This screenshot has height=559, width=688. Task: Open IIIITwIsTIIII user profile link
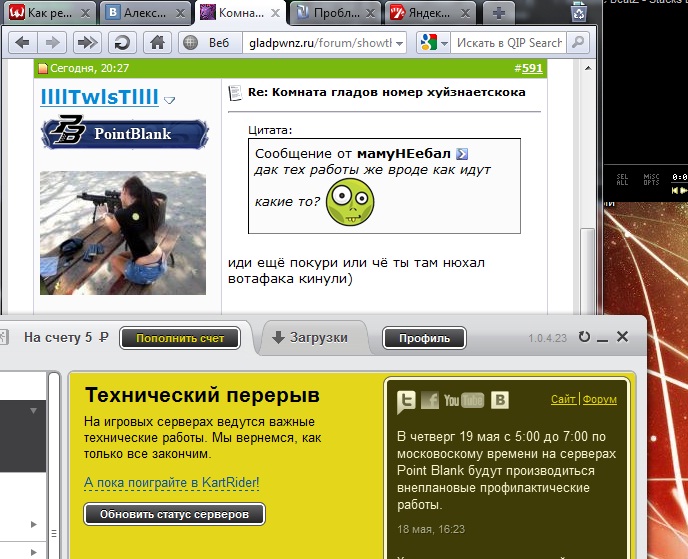pos(99,97)
